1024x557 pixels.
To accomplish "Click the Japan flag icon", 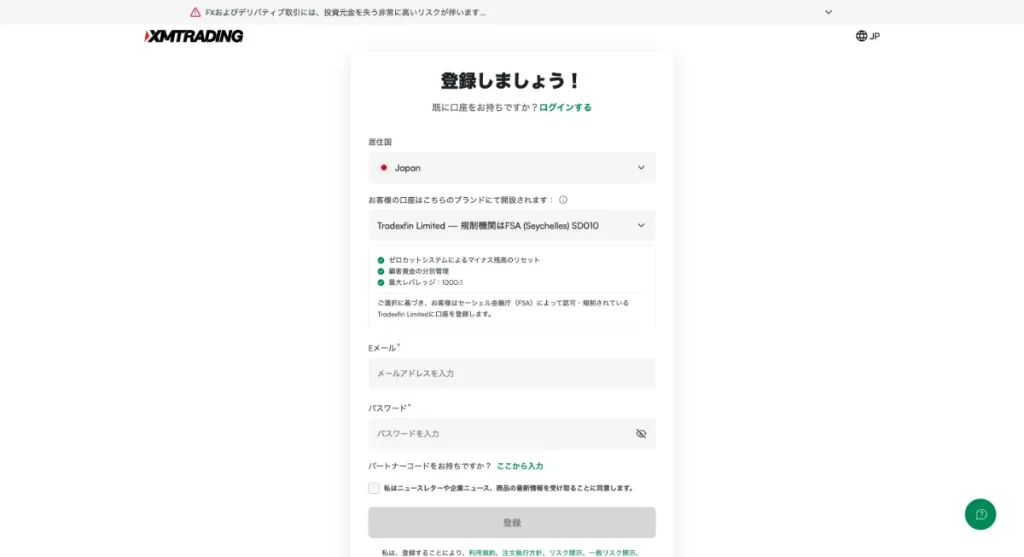I will (383, 168).
